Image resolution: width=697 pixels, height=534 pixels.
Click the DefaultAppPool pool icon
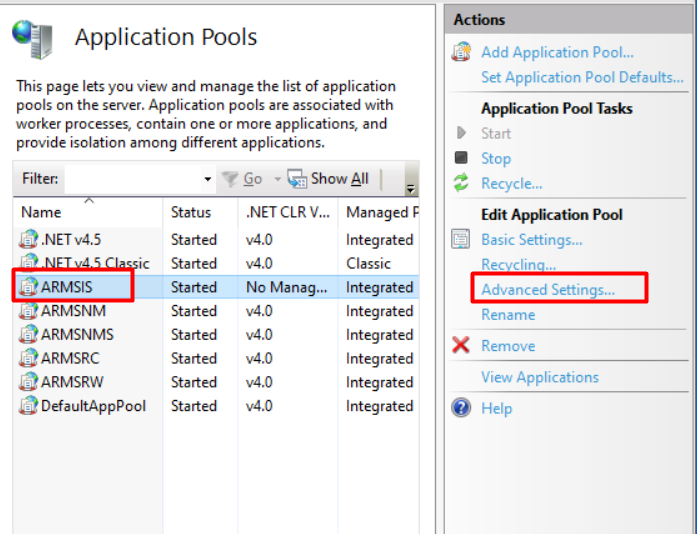click(x=28, y=406)
